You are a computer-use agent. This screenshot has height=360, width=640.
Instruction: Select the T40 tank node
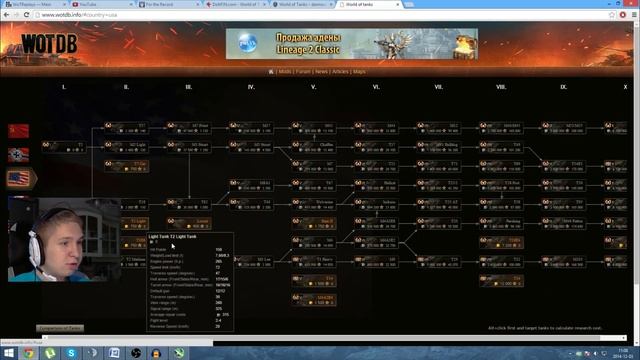251,204
